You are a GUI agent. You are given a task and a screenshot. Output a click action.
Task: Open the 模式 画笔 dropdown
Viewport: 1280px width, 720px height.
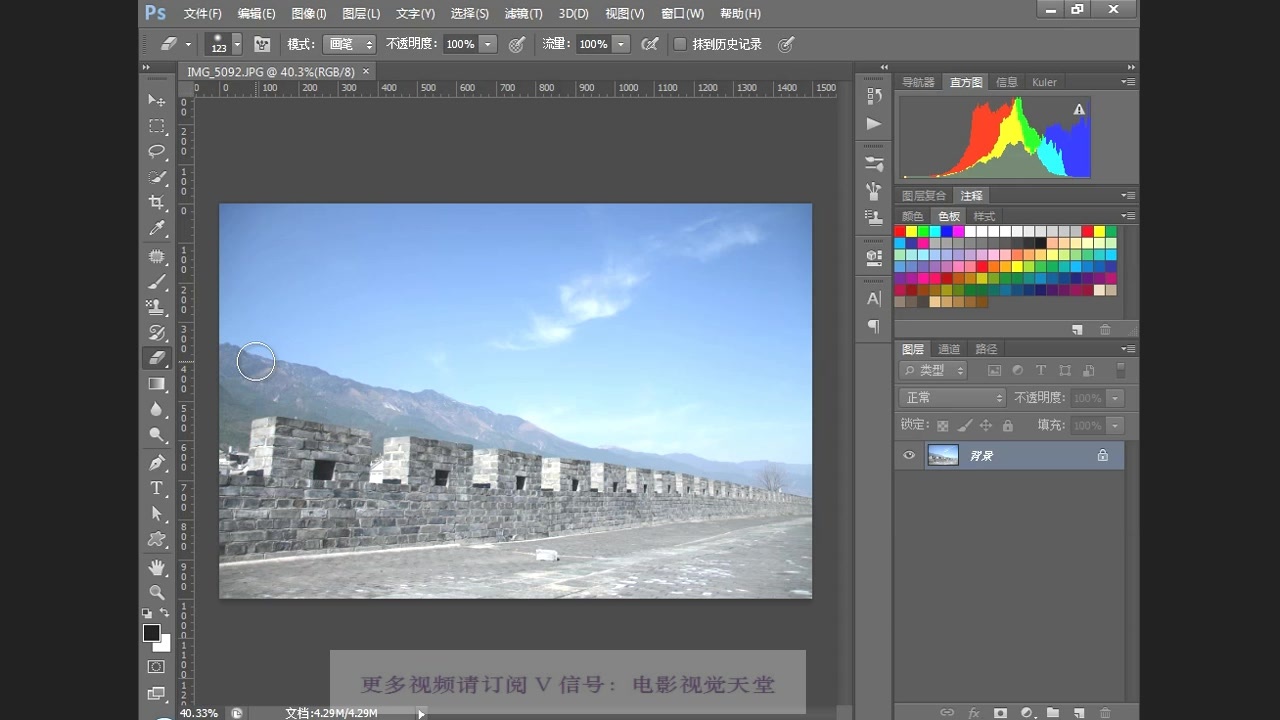349,44
